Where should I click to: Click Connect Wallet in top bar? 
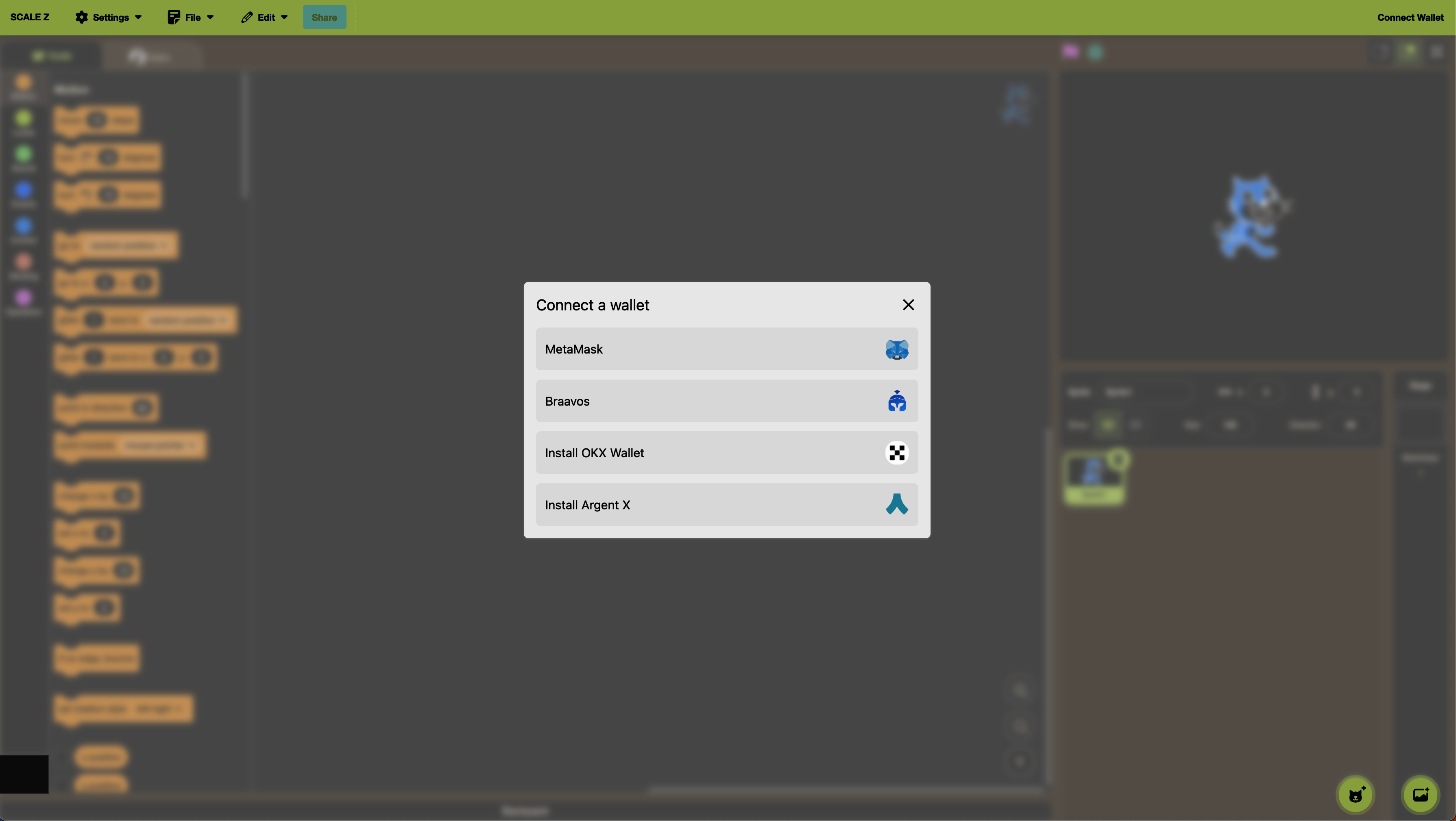coord(1410,17)
